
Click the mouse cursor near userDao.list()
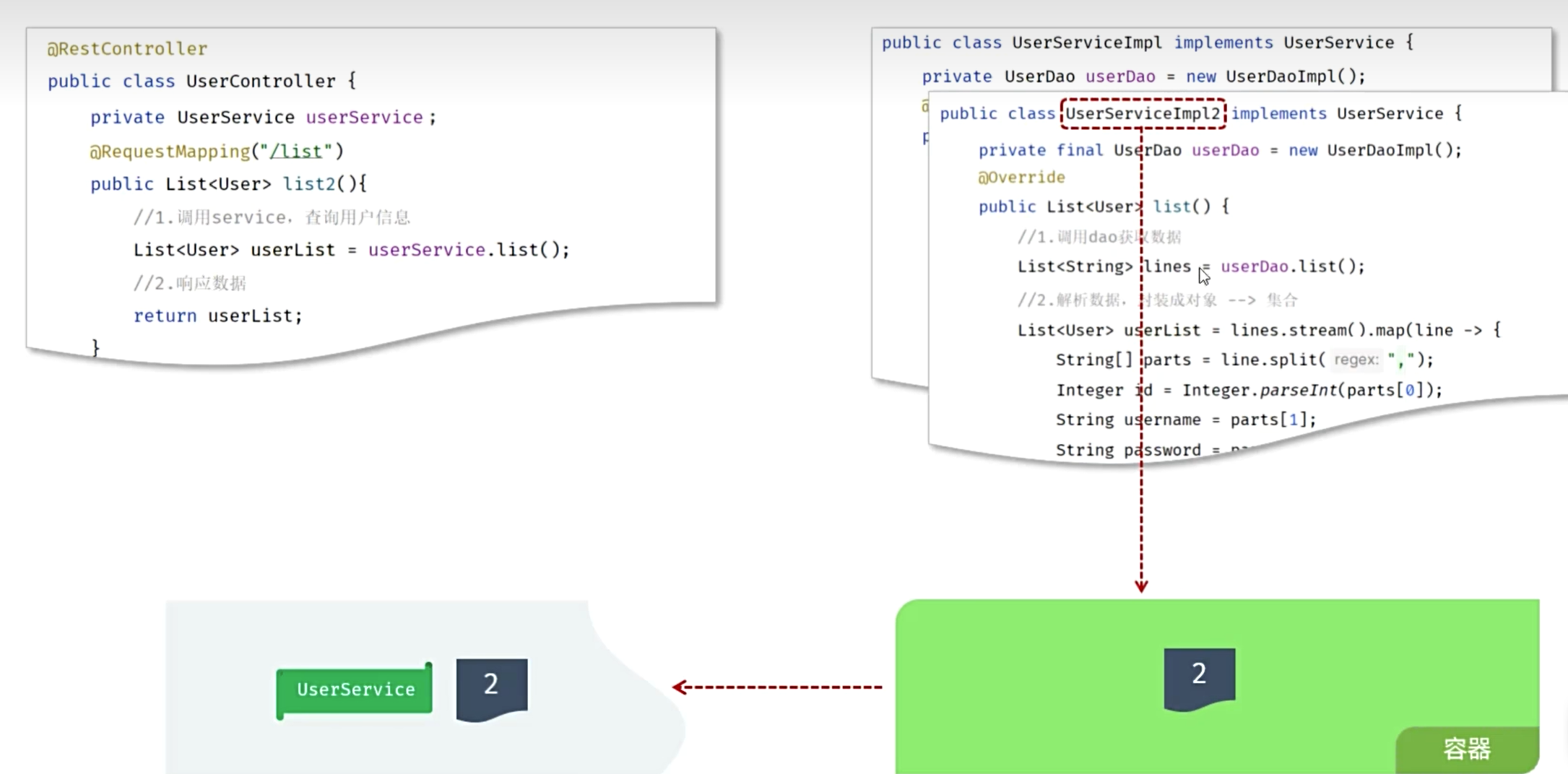pyautogui.click(x=1203, y=277)
